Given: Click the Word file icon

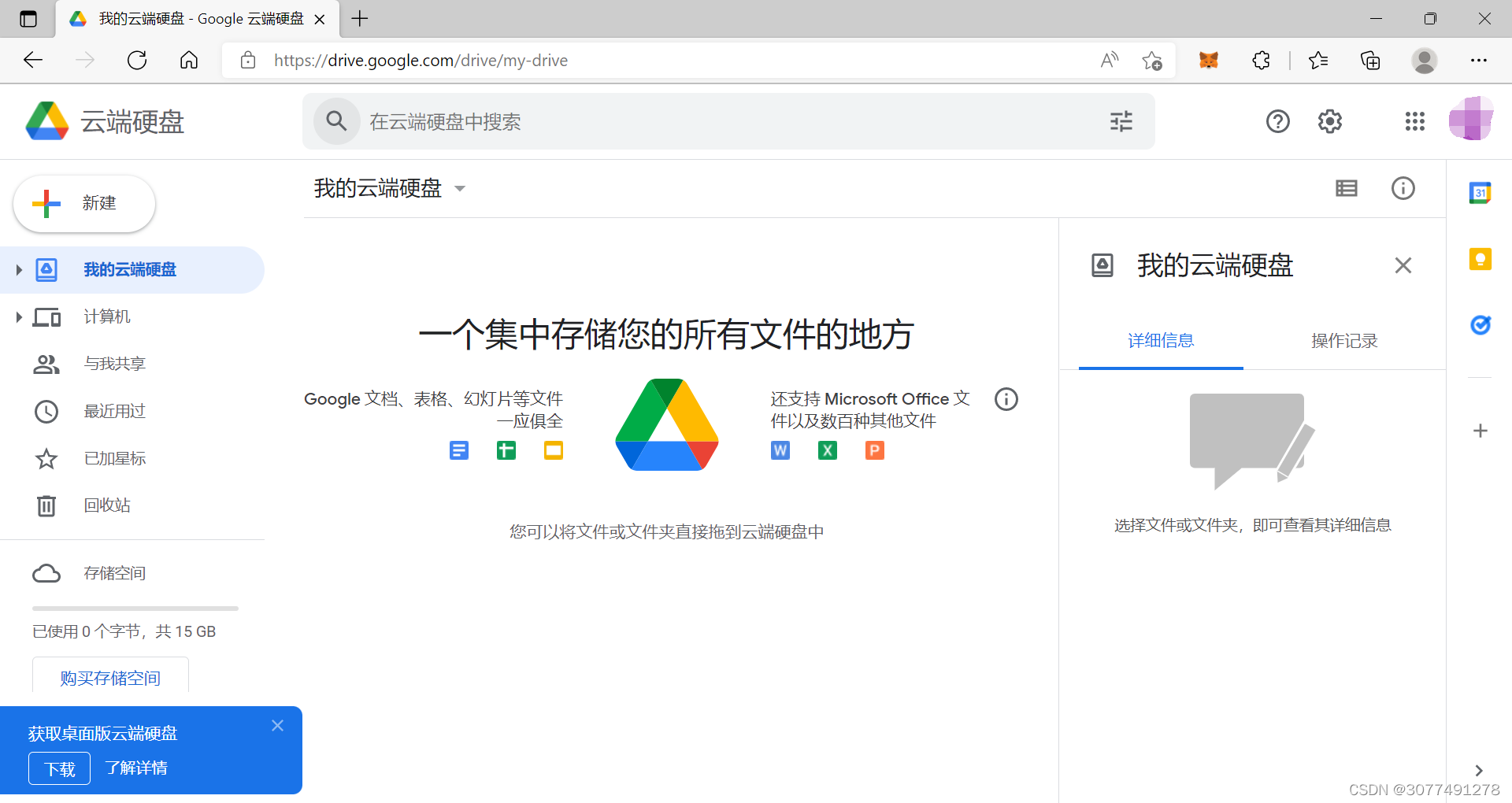Looking at the screenshot, I should (780, 450).
